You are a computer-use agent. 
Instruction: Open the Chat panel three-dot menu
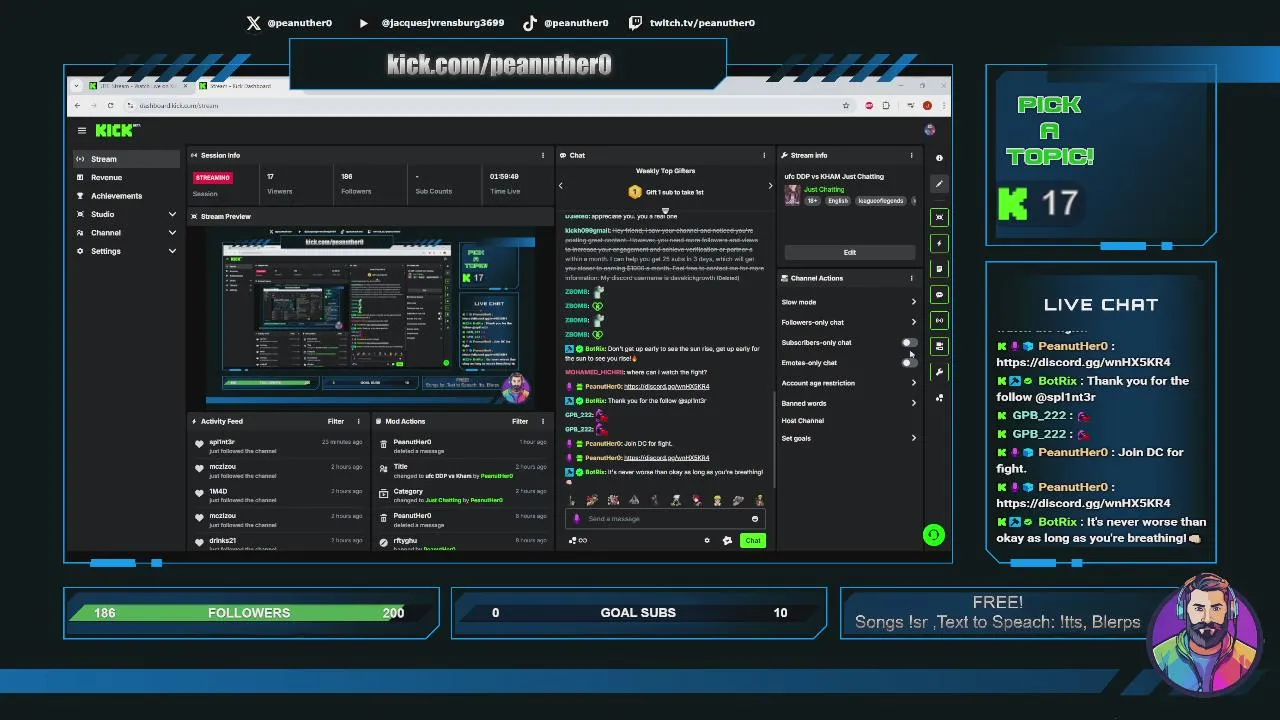point(764,155)
